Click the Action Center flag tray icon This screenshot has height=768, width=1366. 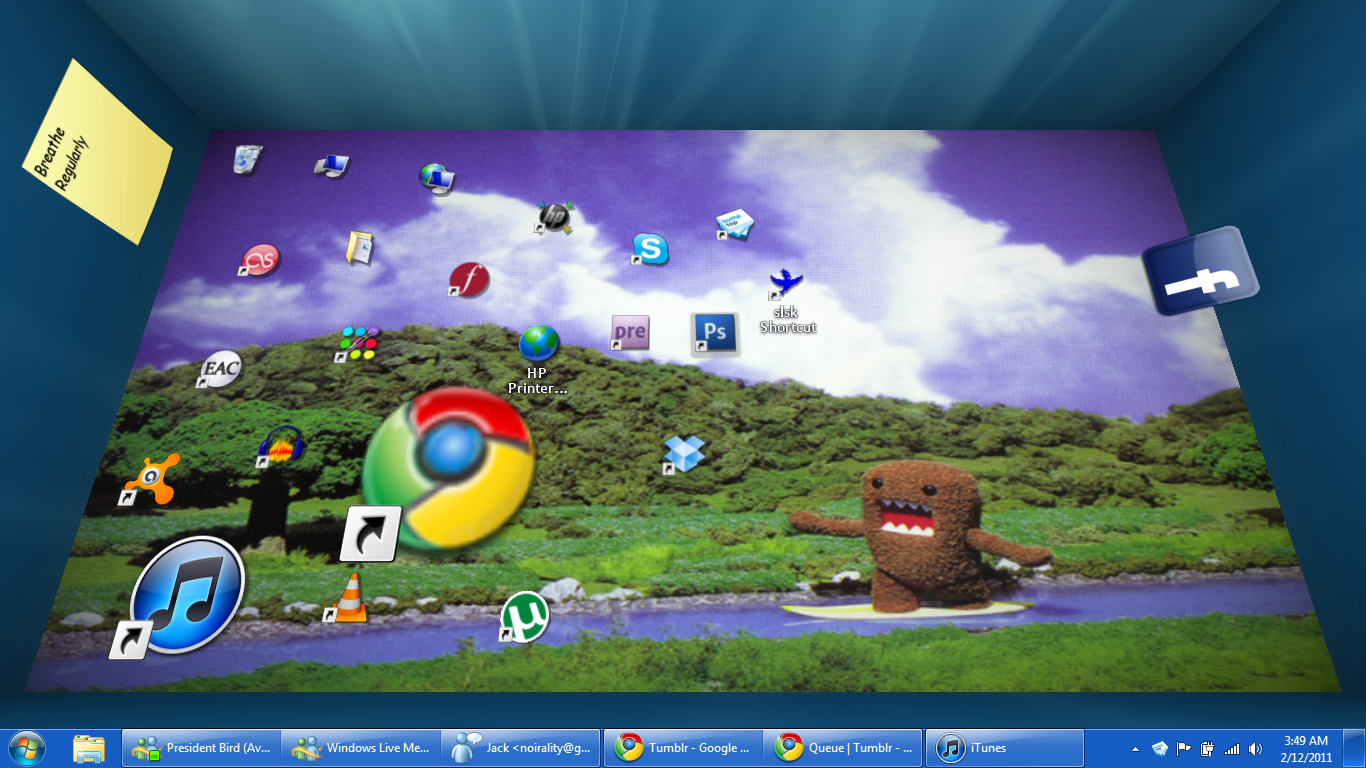click(1183, 748)
